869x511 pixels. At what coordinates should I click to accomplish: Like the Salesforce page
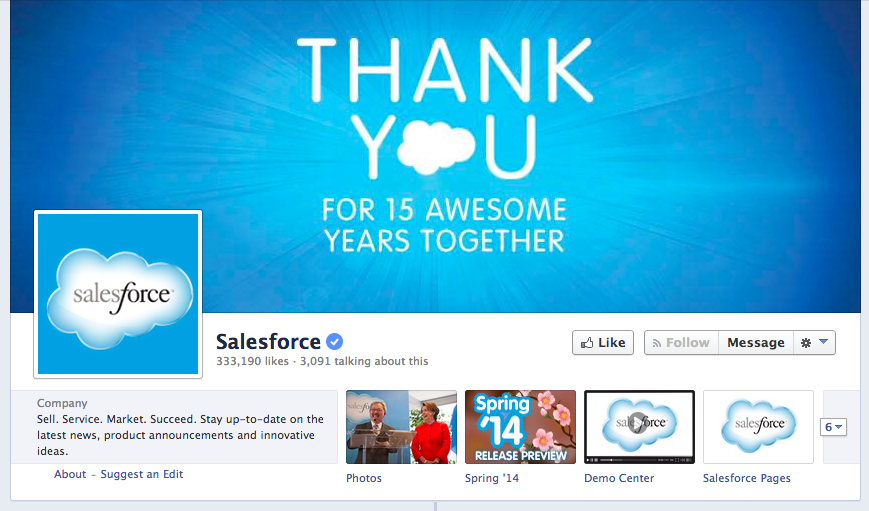click(x=603, y=343)
